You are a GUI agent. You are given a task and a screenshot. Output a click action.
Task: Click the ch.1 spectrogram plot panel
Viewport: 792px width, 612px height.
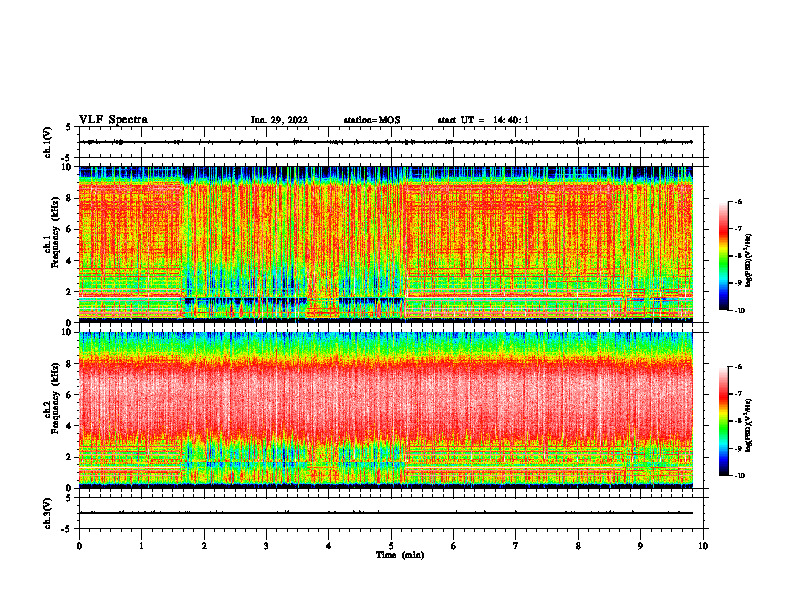pos(386,244)
